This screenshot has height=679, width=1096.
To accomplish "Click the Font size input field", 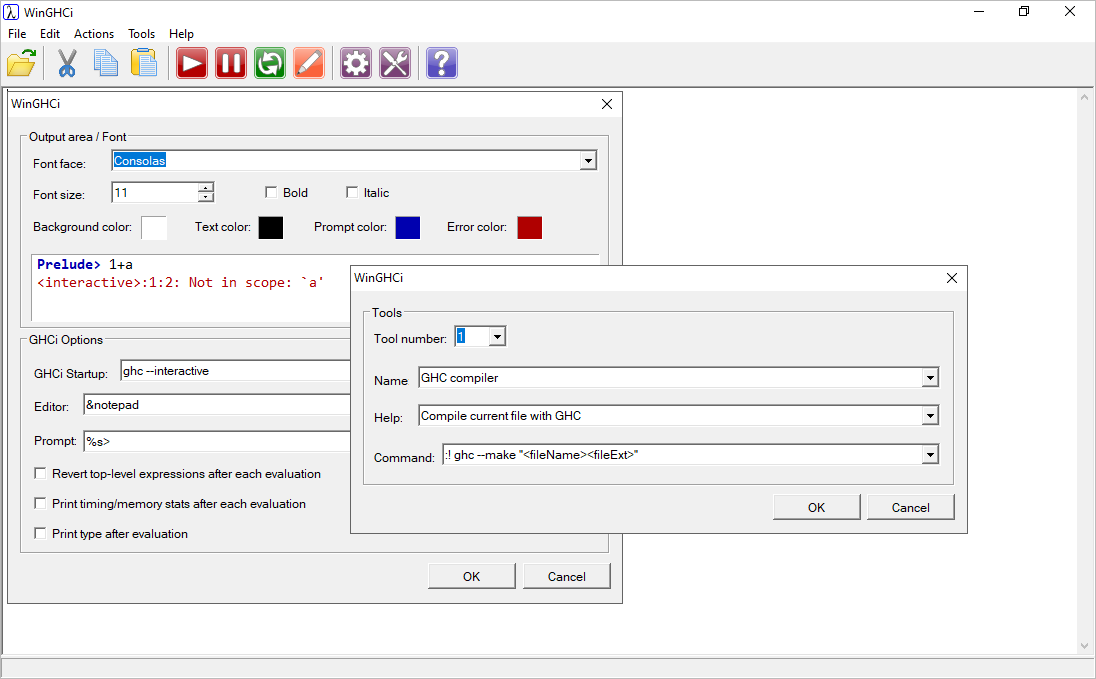I will 154,192.
